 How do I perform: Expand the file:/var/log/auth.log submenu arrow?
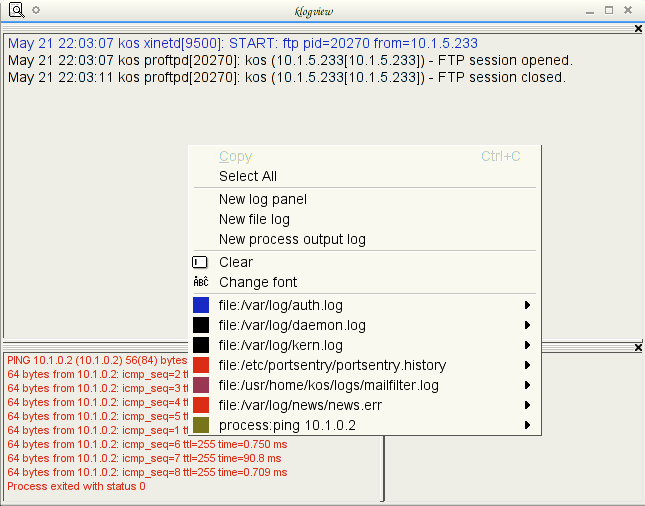click(527, 305)
